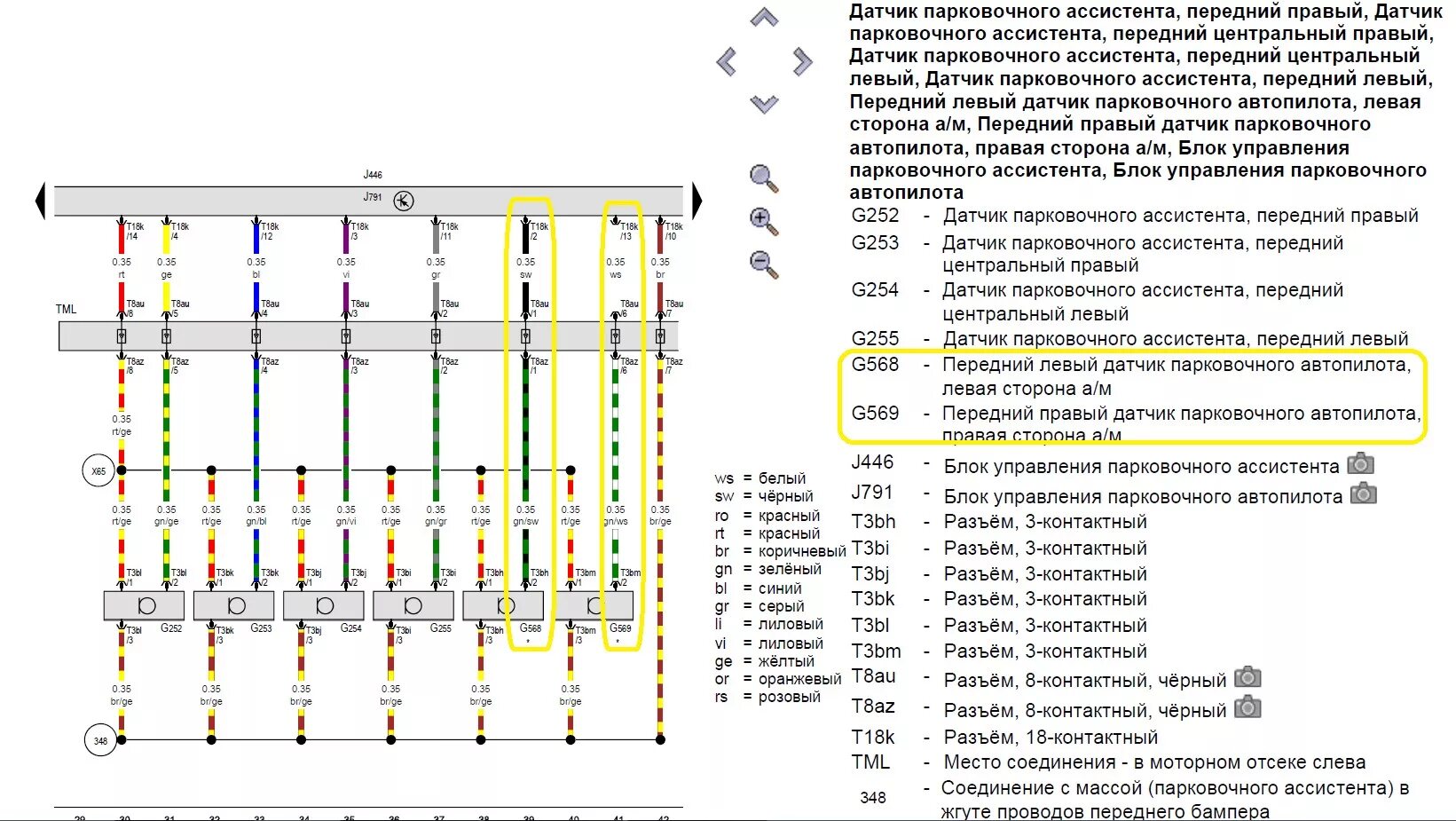The height and width of the screenshot is (821, 1456).
Task: Select legend entry G569 in the list
Action: pyautogui.click(x=1136, y=423)
